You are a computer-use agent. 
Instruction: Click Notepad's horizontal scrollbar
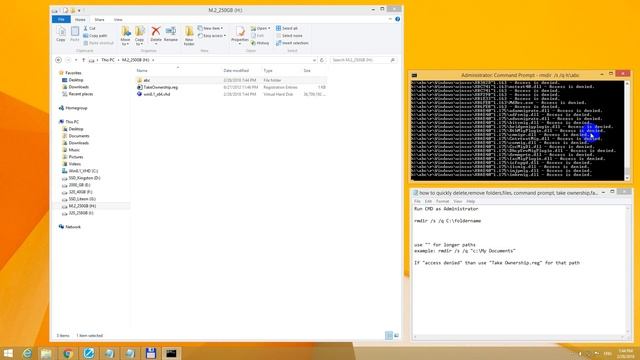tap(519, 337)
